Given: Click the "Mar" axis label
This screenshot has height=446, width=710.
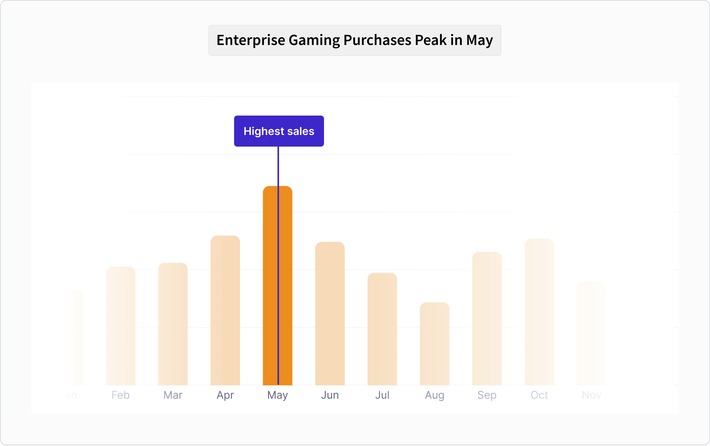Looking at the screenshot, I should tap(173, 395).
